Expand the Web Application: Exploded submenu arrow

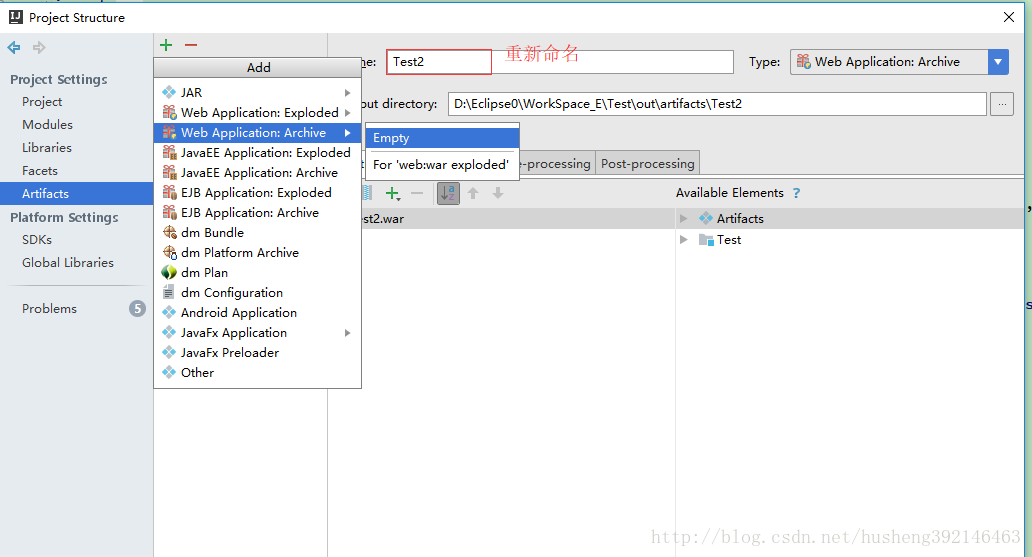(x=348, y=113)
